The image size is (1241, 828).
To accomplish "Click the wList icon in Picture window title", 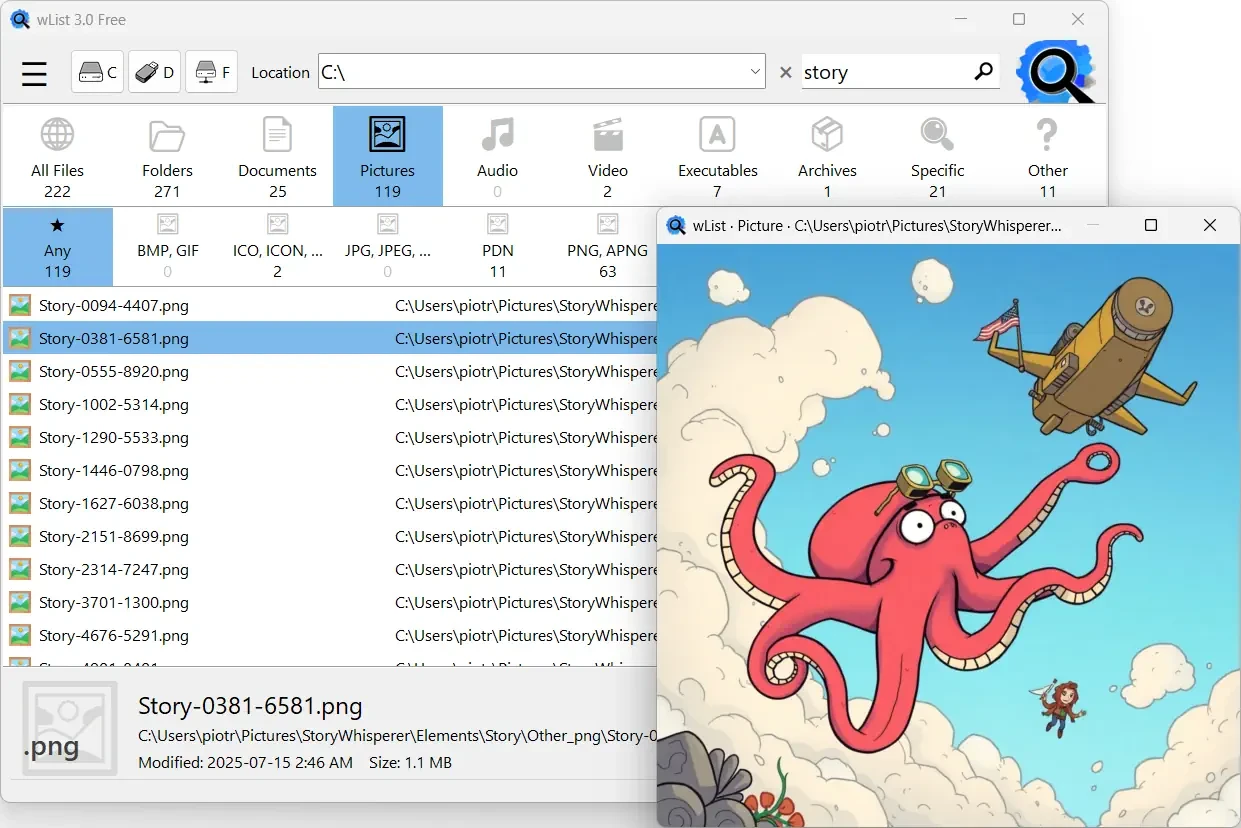I will click(676, 226).
